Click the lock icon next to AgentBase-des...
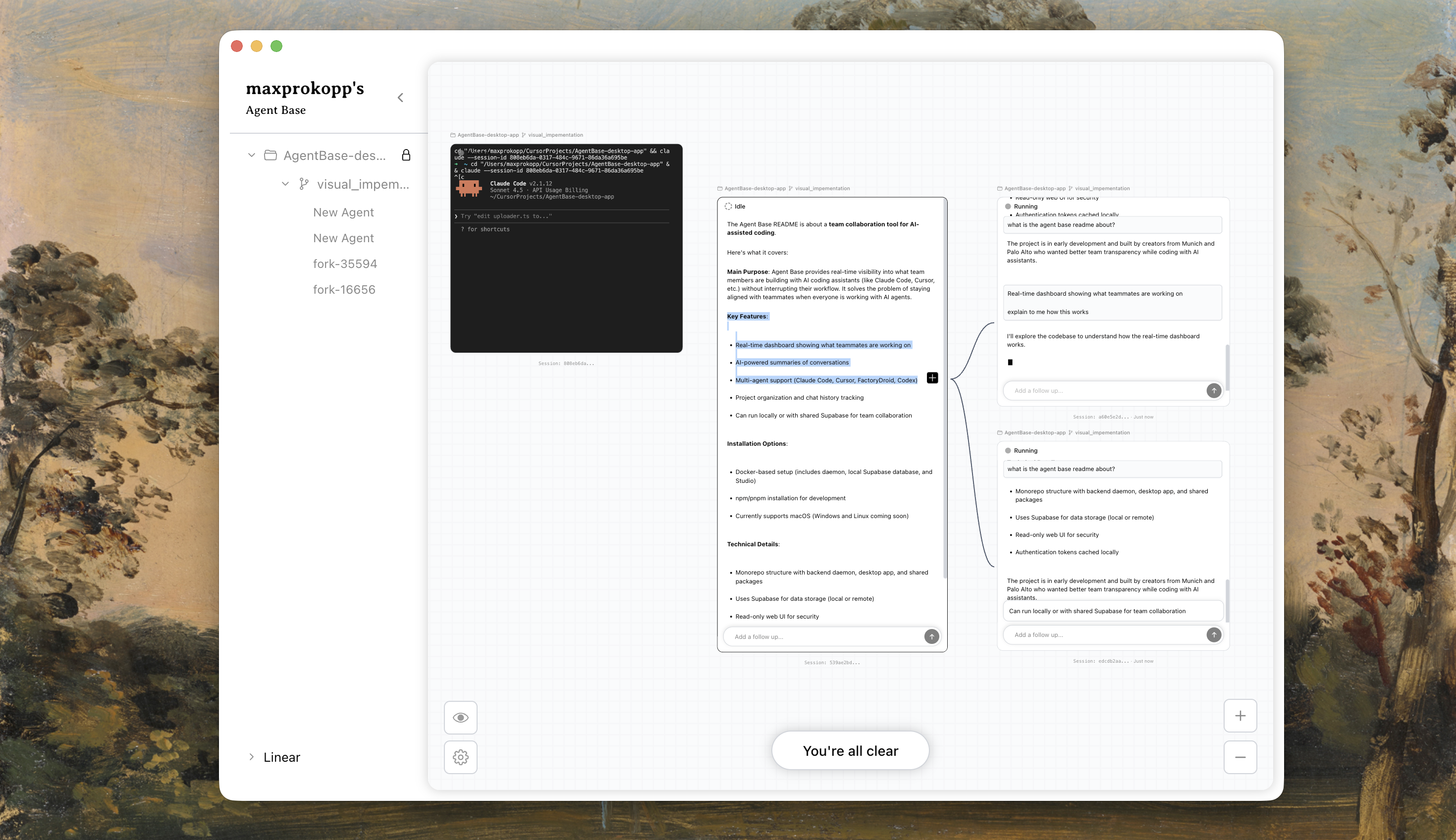Viewport: 1456px width, 840px height. point(406,155)
